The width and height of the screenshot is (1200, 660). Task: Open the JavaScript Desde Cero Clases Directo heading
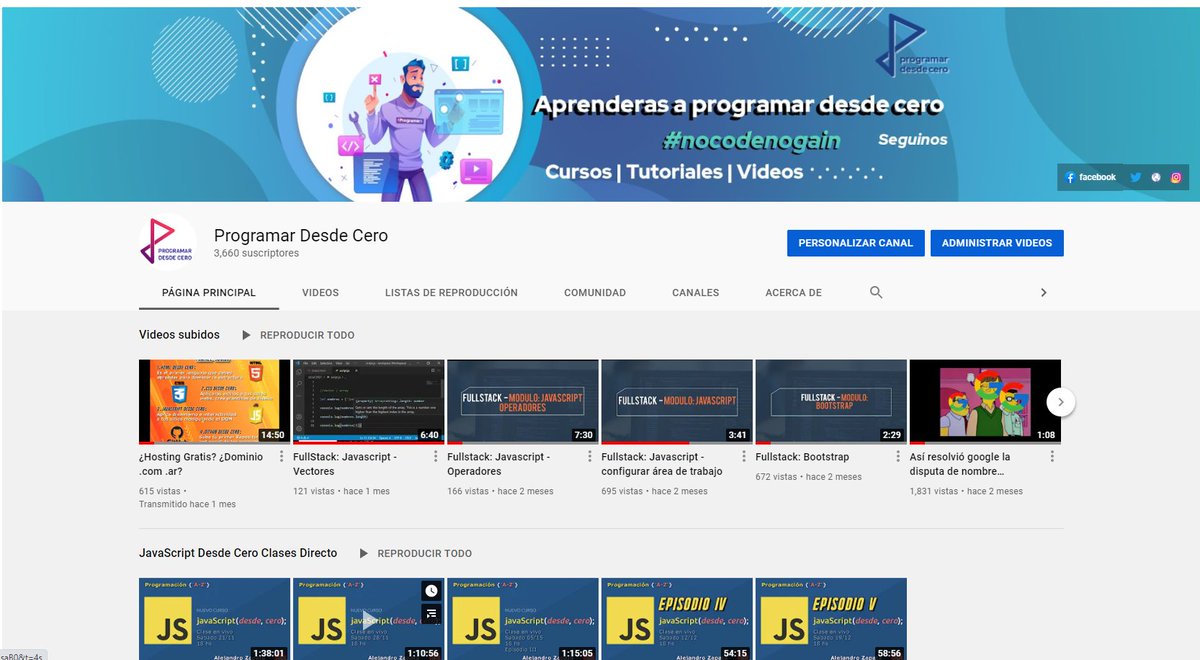(x=238, y=553)
